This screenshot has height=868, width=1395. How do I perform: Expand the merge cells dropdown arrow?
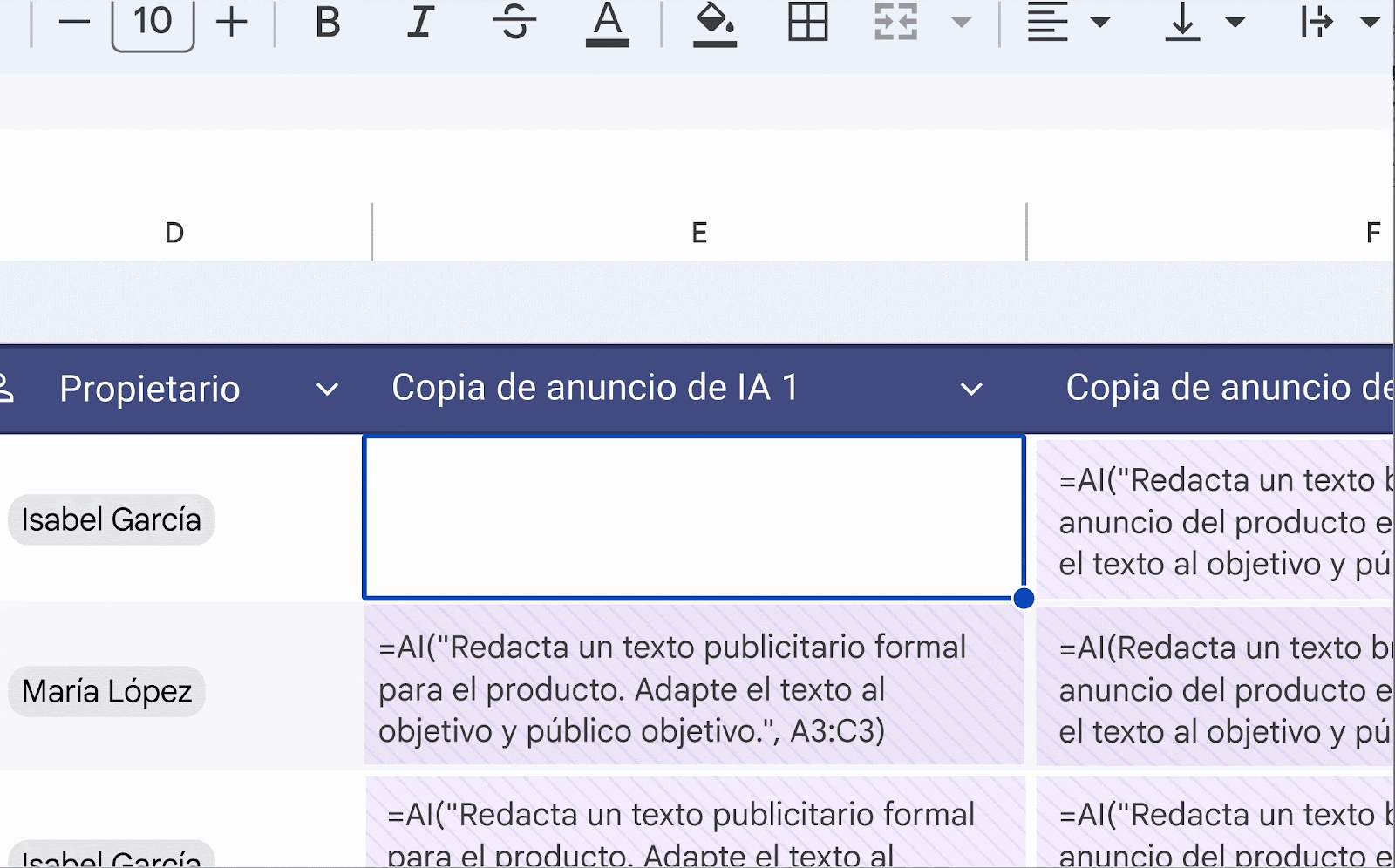pos(959,24)
